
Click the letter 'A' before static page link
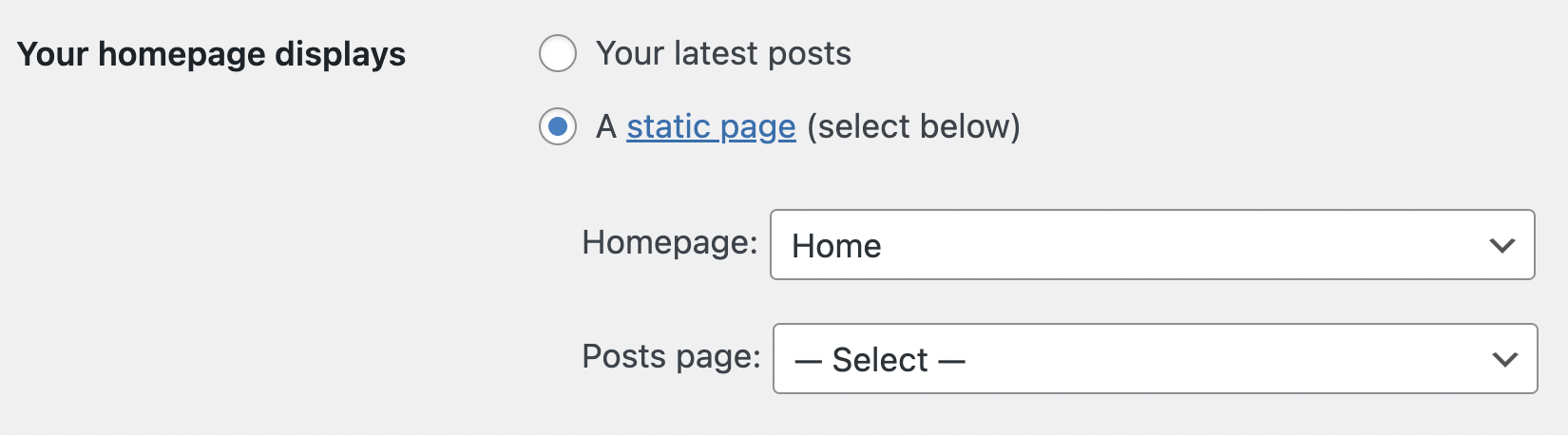[606, 126]
